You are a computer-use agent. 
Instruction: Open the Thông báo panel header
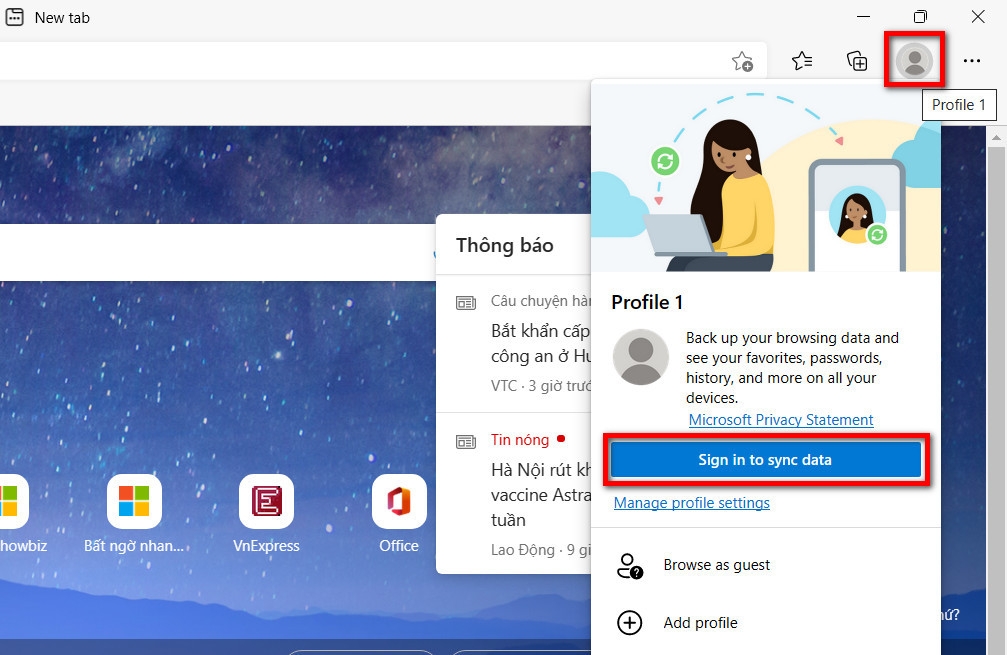pyautogui.click(x=503, y=245)
